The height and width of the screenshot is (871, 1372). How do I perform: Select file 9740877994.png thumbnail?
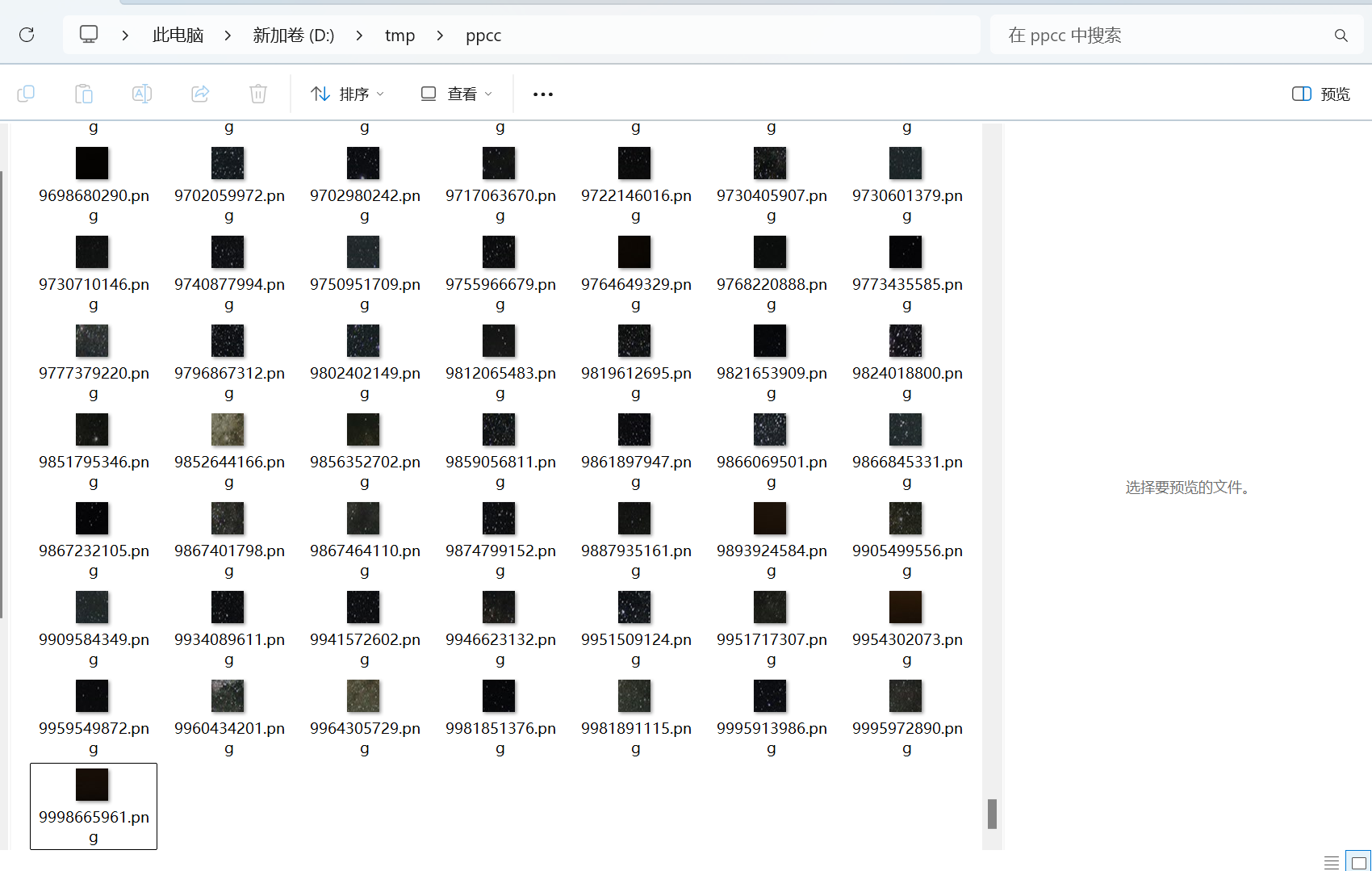(x=228, y=252)
